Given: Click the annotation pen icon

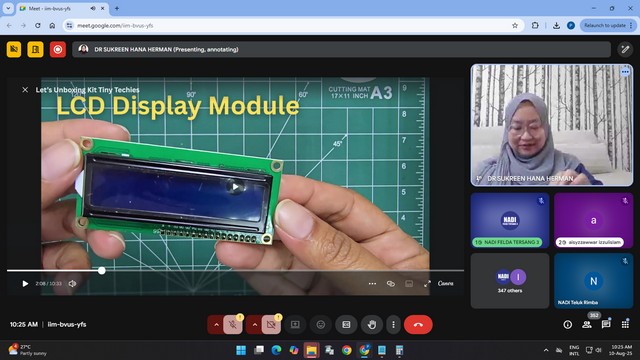Looking at the screenshot, I should click(625, 49).
